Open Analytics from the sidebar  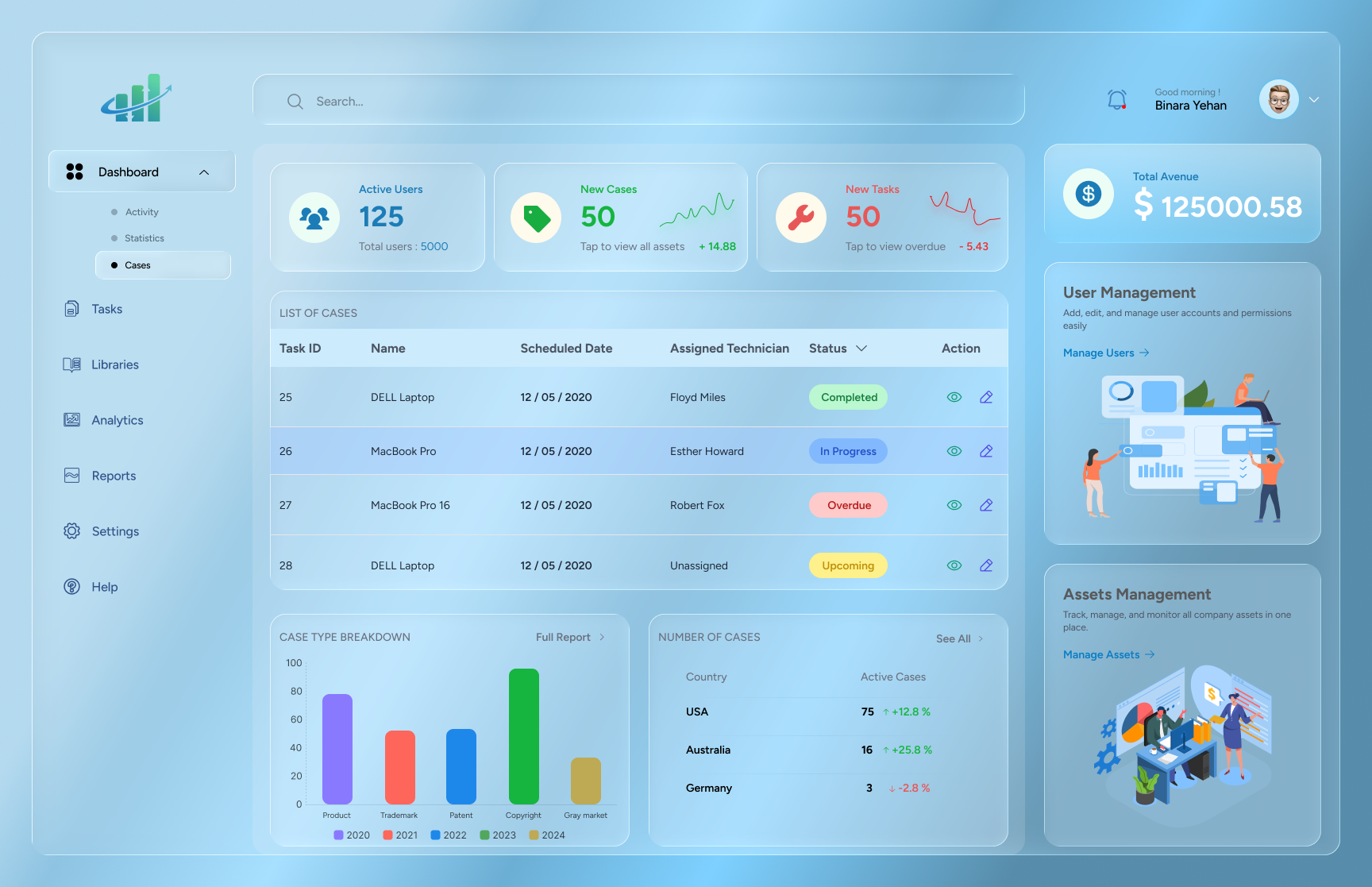coord(71,419)
